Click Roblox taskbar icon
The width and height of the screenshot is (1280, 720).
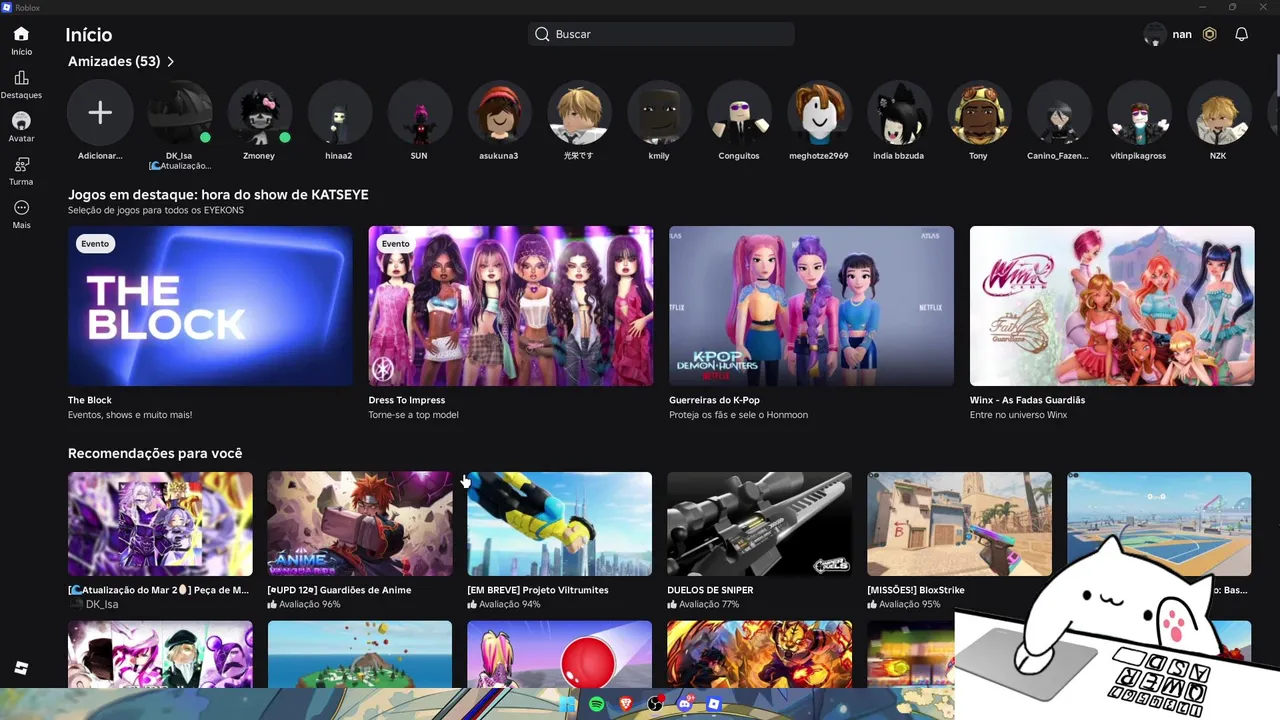[x=714, y=704]
